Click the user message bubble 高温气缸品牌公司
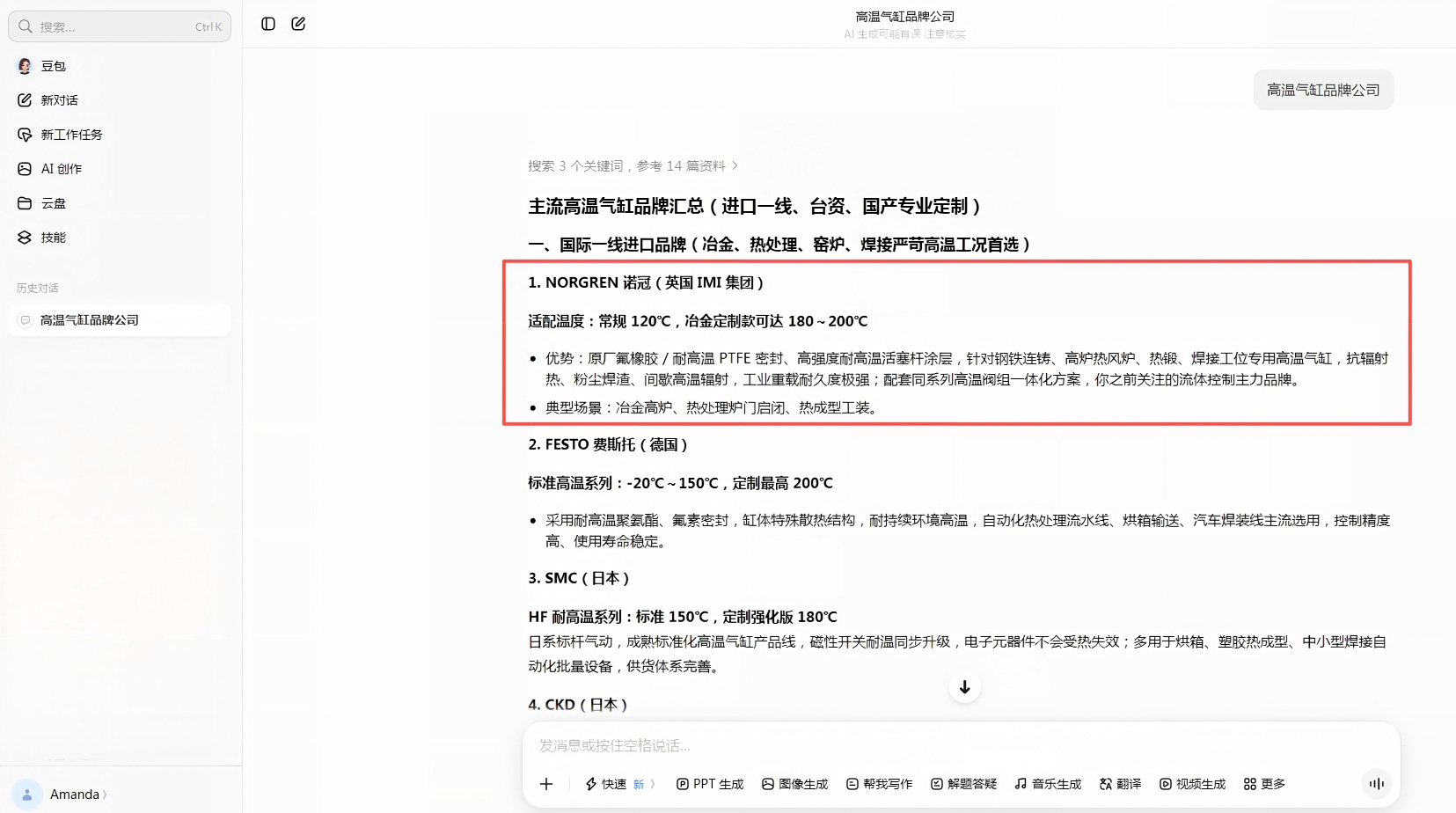Image resolution: width=1456 pixels, height=813 pixels. tap(1323, 90)
